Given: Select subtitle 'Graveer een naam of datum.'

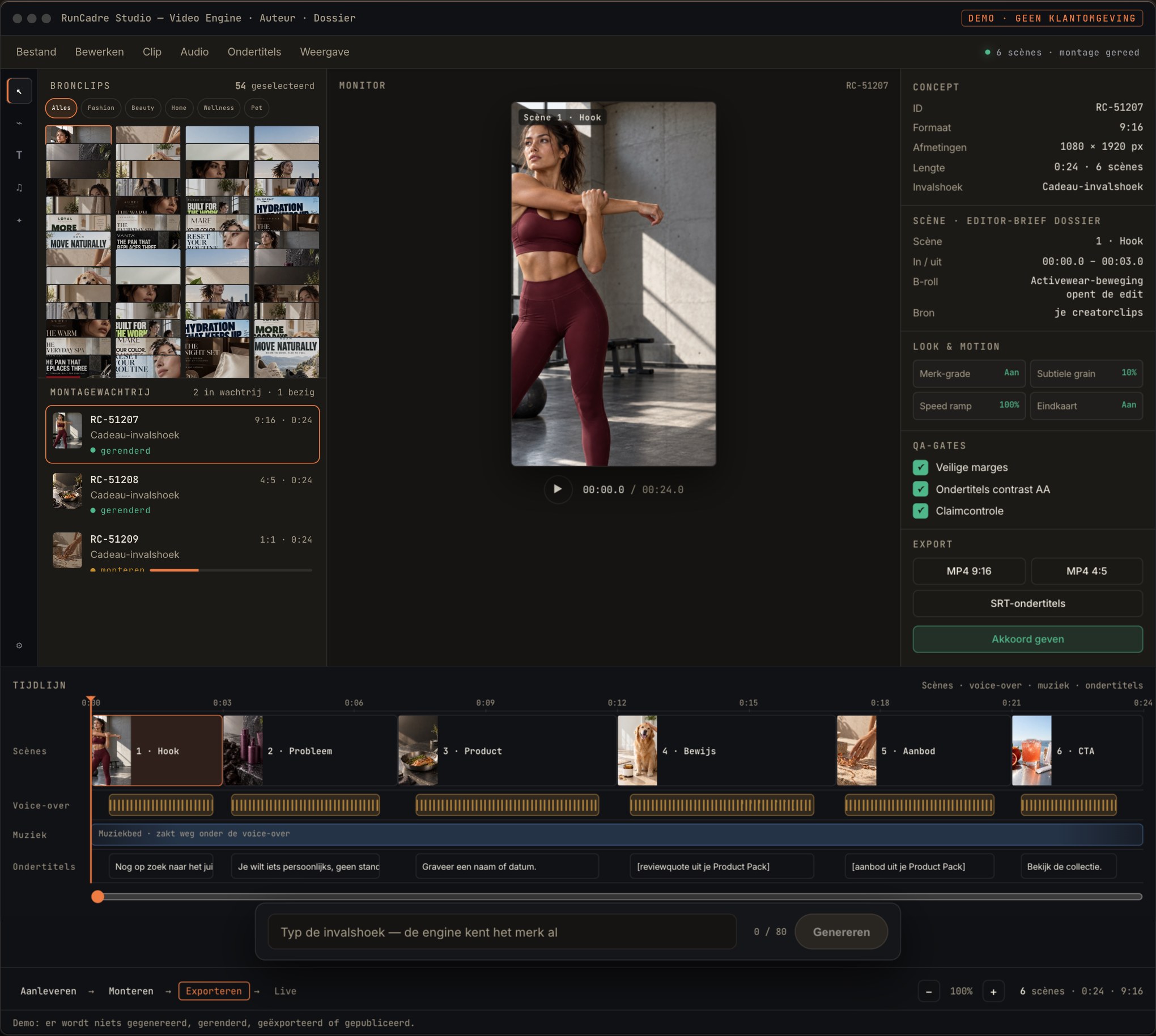Looking at the screenshot, I should coord(507,867).
